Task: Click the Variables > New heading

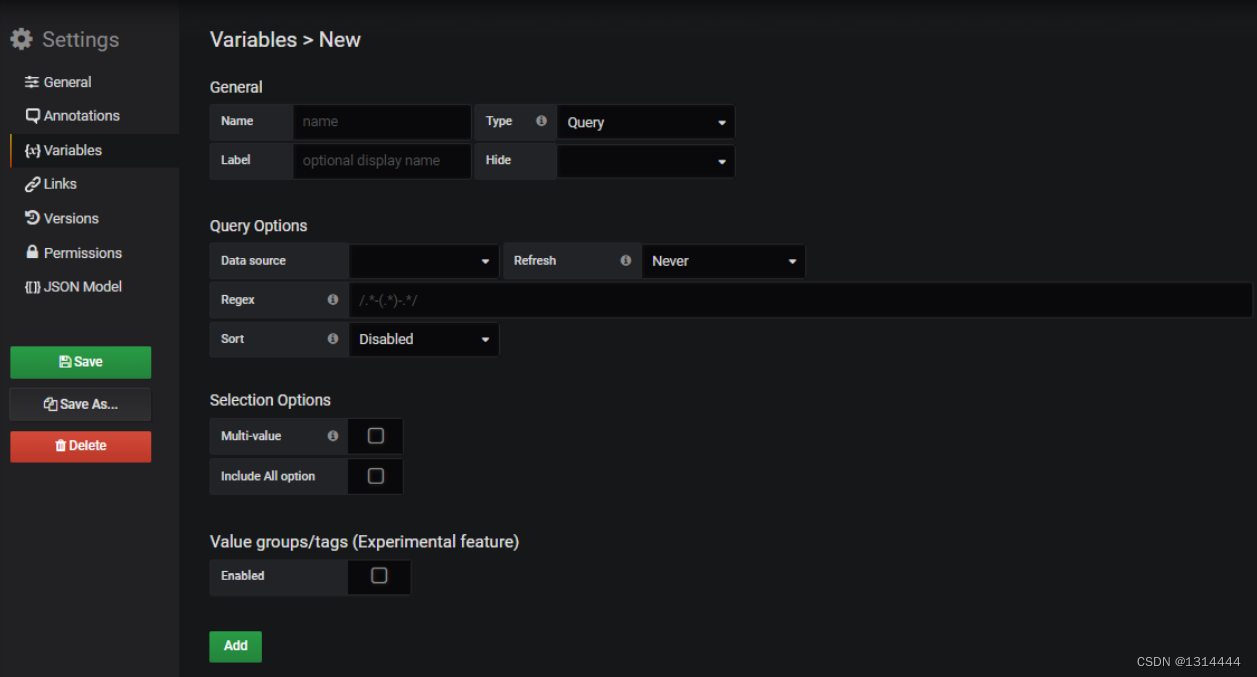Action: click(x=285, y=40)
